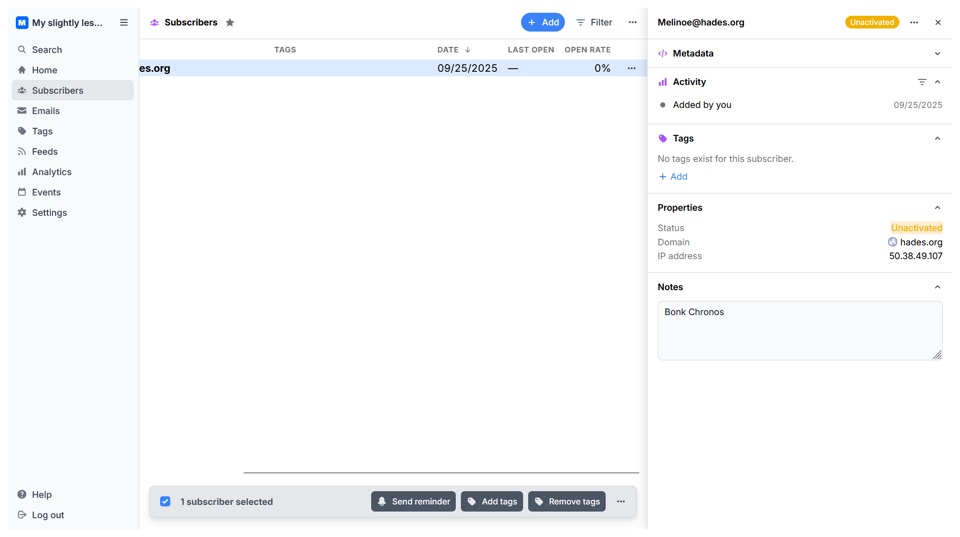Open the Filter options
960x537 pixels.
point(594,22)
